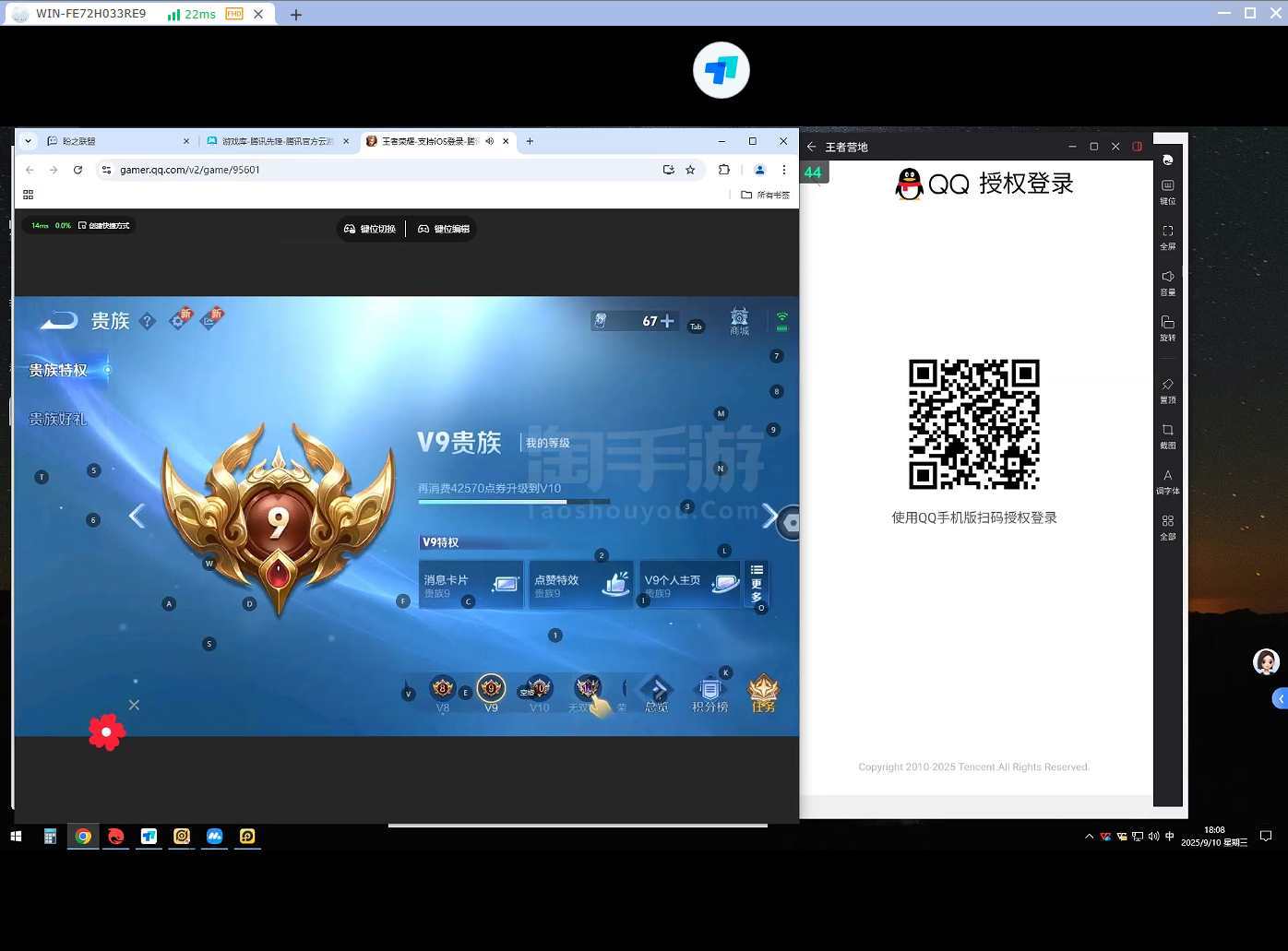1288x951 pixels.
Task: Select the 贵族好礼 tab on the left
Action: (57, 419)
